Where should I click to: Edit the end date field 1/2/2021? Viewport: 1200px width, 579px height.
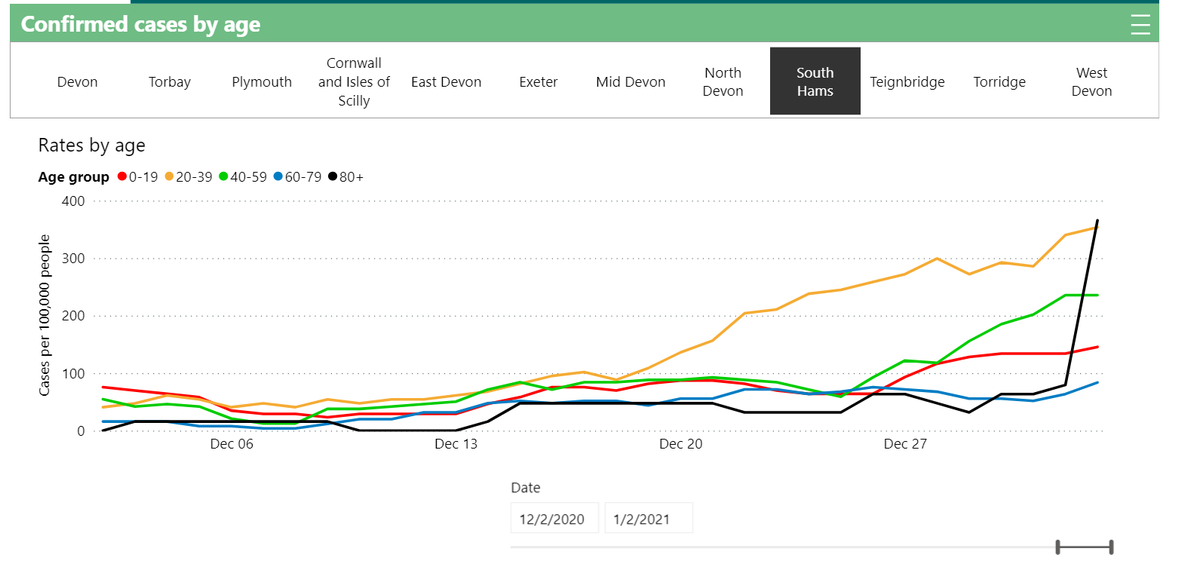click(648, 519)
